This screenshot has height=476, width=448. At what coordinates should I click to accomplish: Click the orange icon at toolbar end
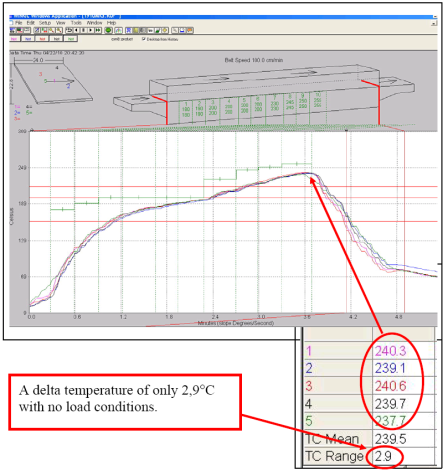[190, 30]
